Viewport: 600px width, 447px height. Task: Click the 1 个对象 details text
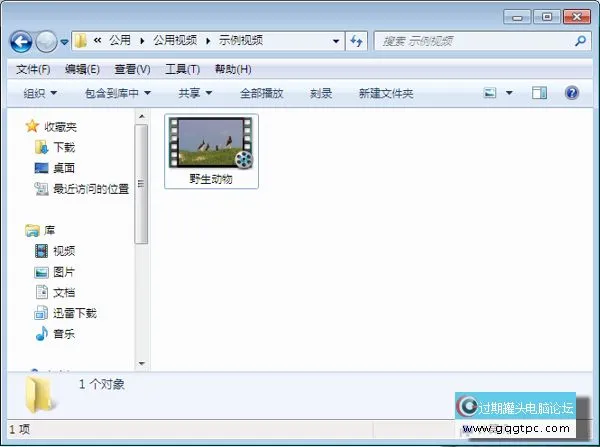pyautogui.click(x=102, y=384)
